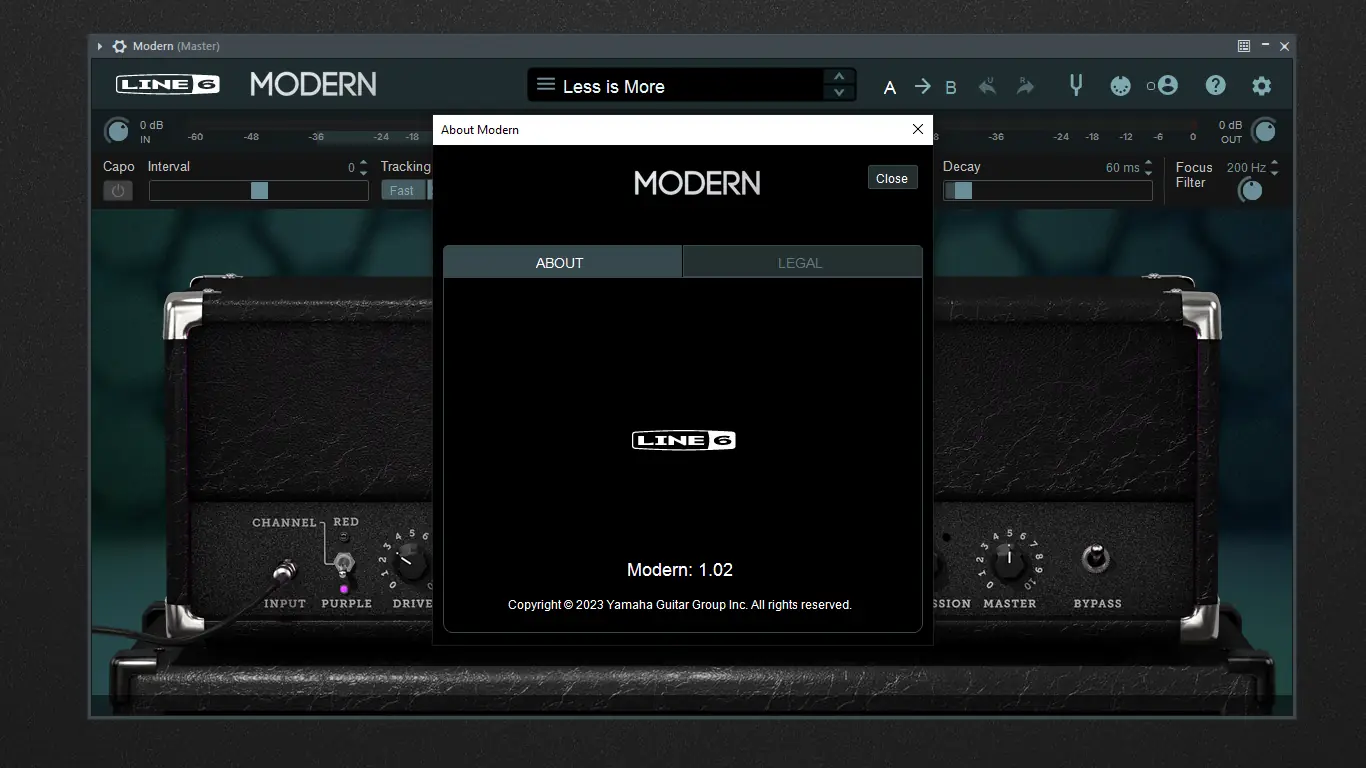Switch to the LEGAL tab
The width and height of the screenshot is (1366, 768).
802,262
